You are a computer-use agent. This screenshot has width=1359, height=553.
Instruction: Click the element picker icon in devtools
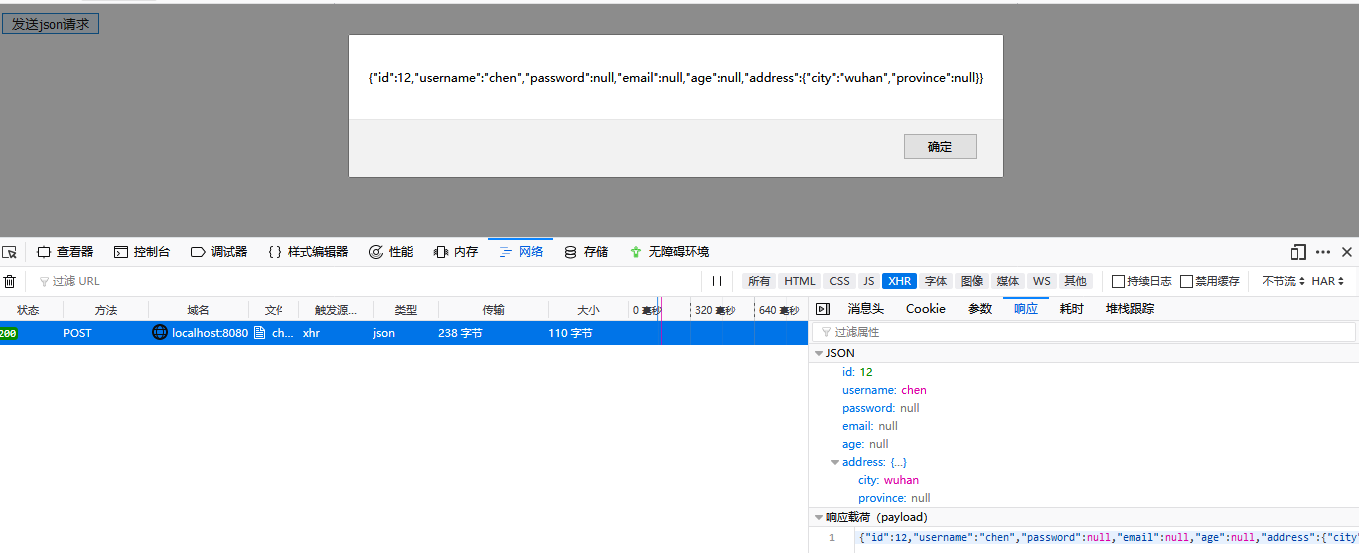coord(10,252)
